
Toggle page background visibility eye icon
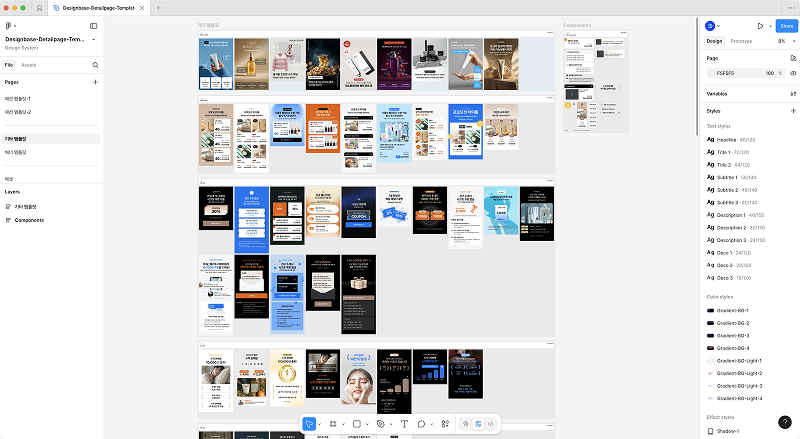tap(793, 73)
